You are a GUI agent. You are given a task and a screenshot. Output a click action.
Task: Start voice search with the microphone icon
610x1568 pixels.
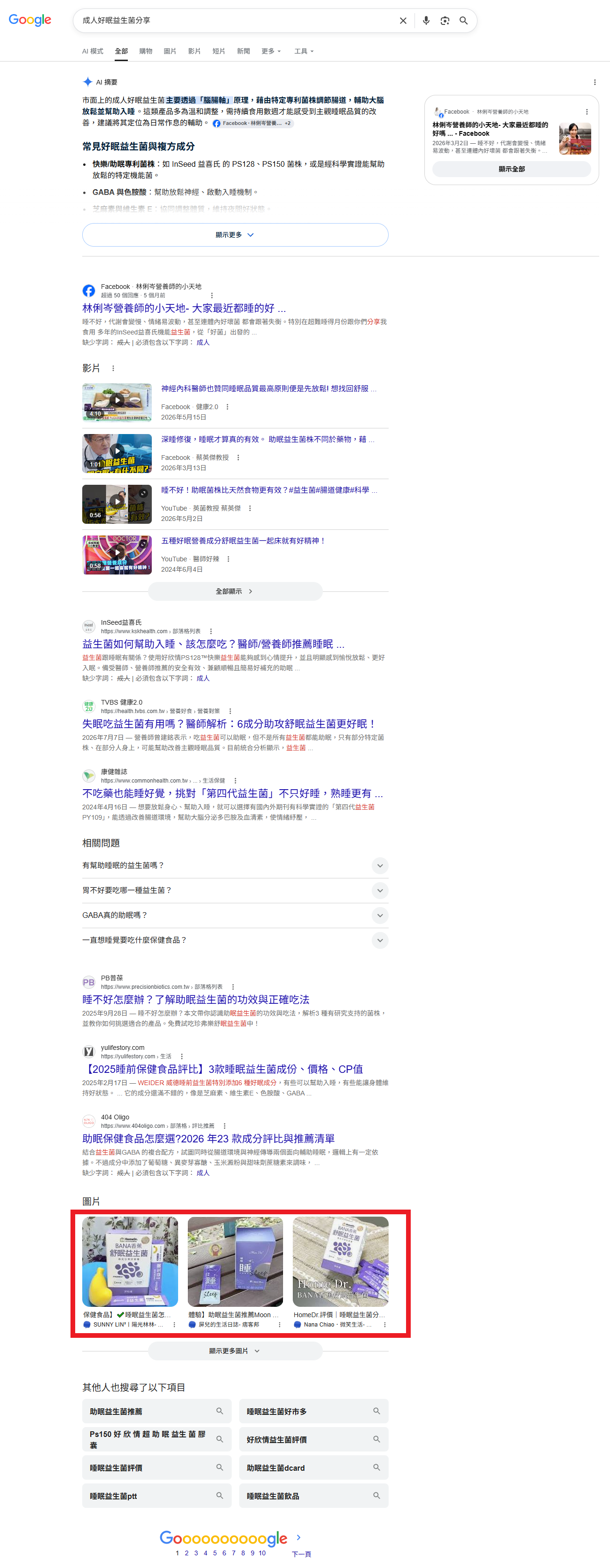coord(426,21)
